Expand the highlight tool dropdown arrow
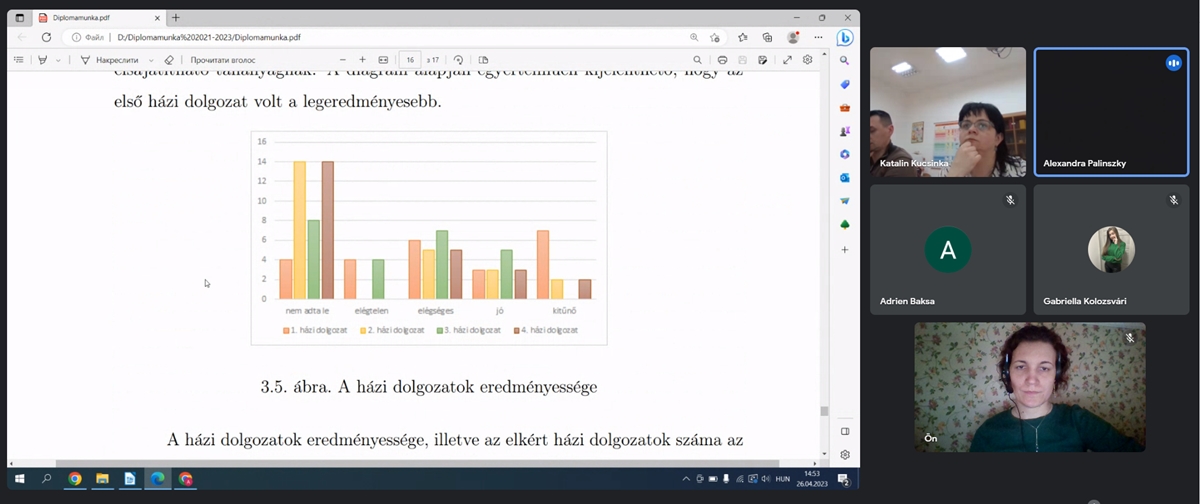The width and height of the screenshot is (1200, 504). click(58, 60)
